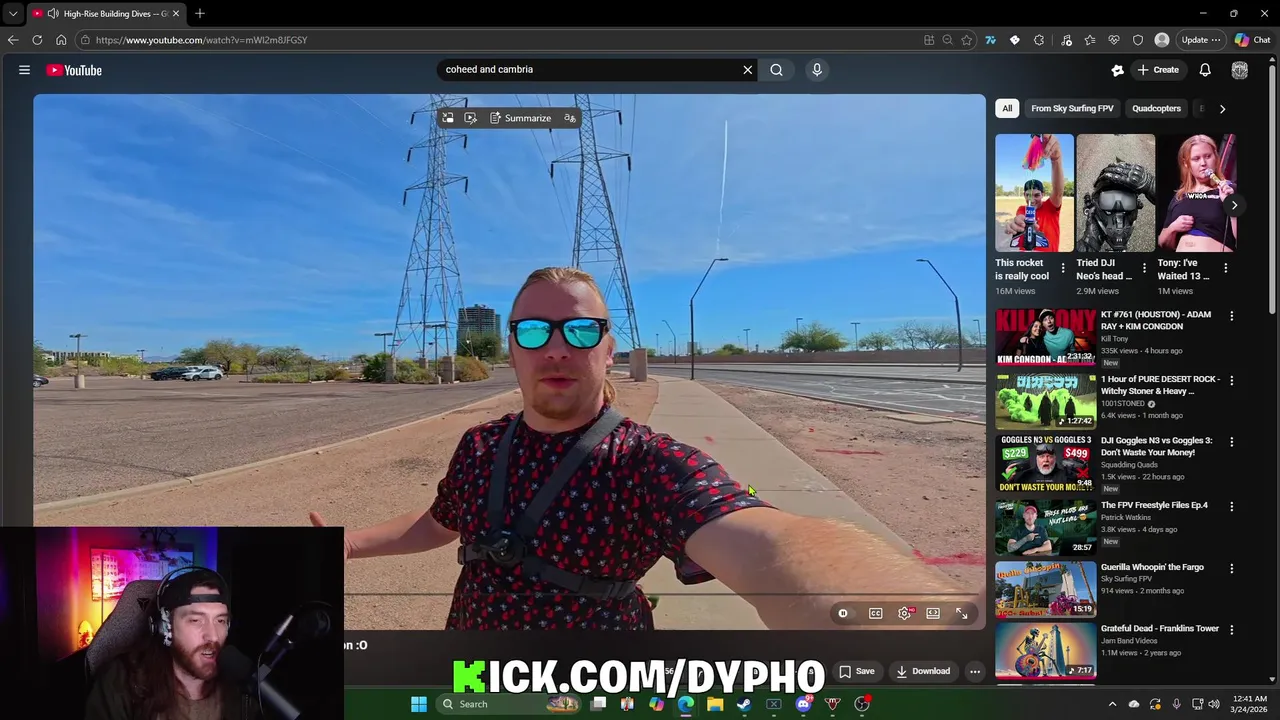Save the video to a playlist
Screen dimensions: 1280x720
click(857, 671)
